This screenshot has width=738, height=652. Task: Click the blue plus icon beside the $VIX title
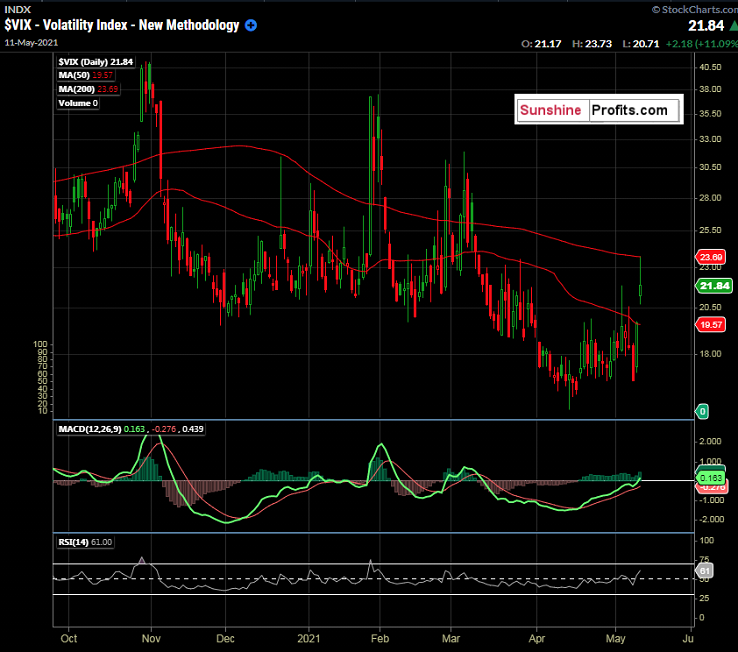(x=251, y=25)
